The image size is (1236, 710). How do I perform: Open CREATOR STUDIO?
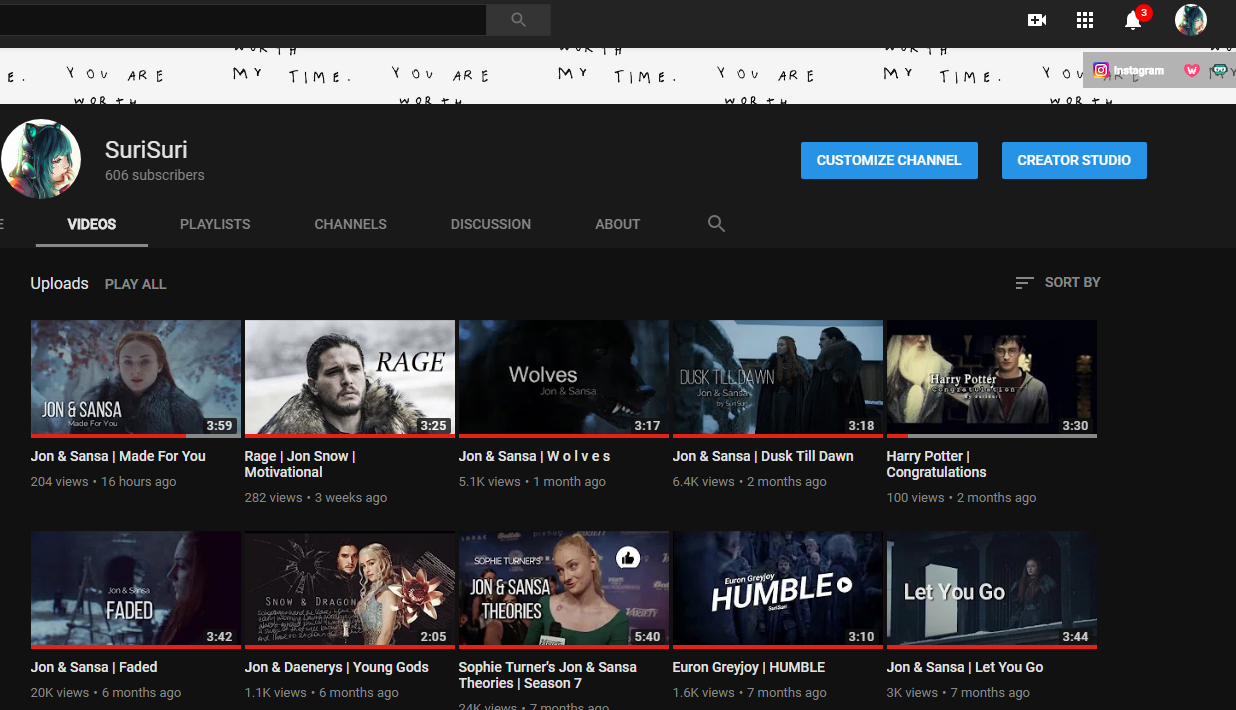pyautogui.click(x=1074, y=160)
